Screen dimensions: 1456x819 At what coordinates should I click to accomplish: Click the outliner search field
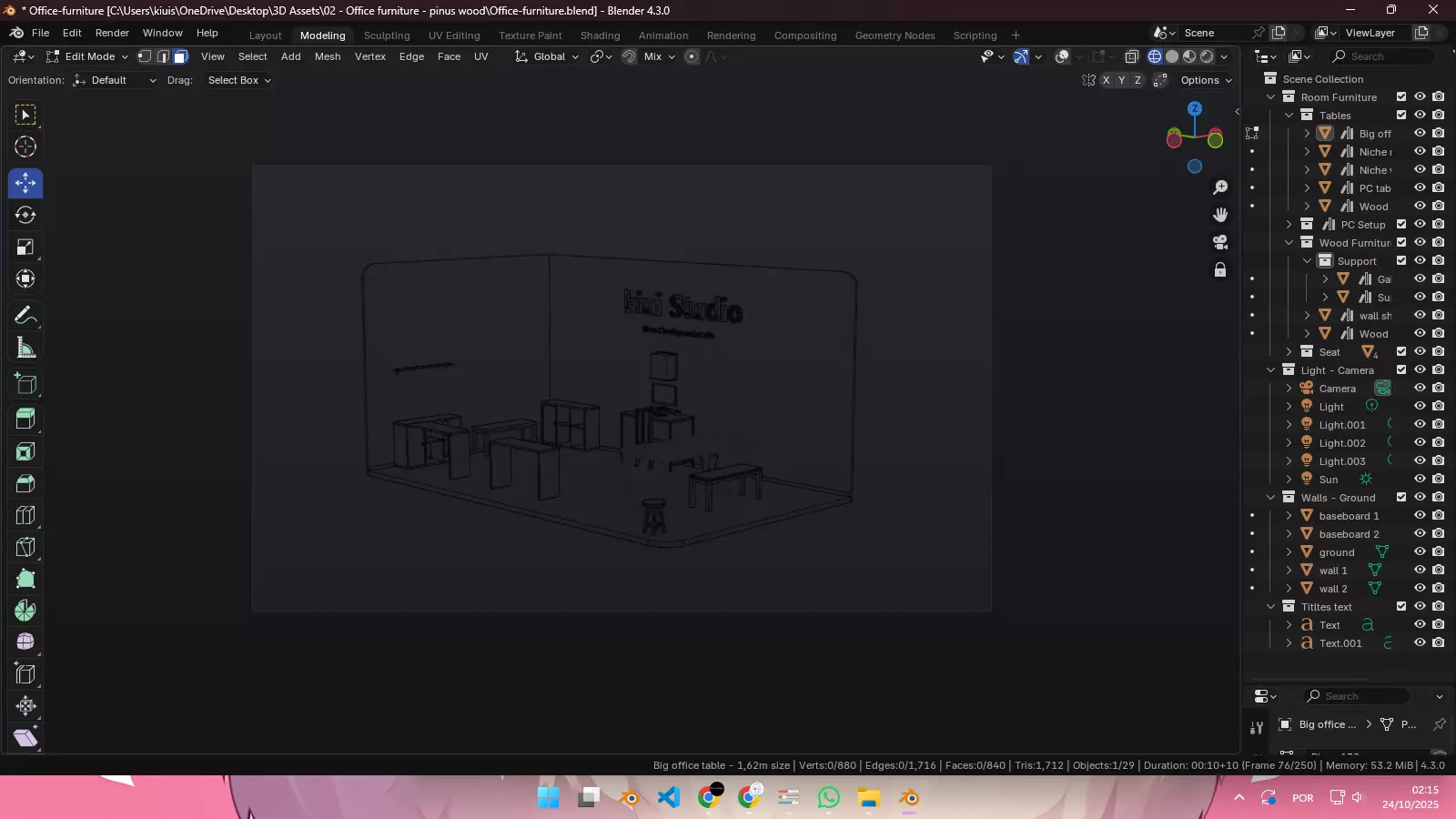[1383, 56]
